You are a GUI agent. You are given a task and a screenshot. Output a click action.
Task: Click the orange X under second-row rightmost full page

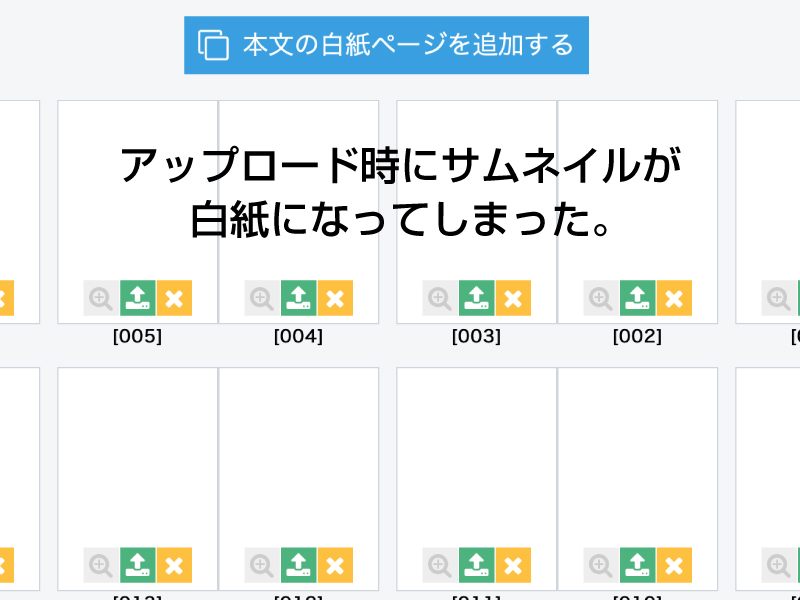click(674, 565)
